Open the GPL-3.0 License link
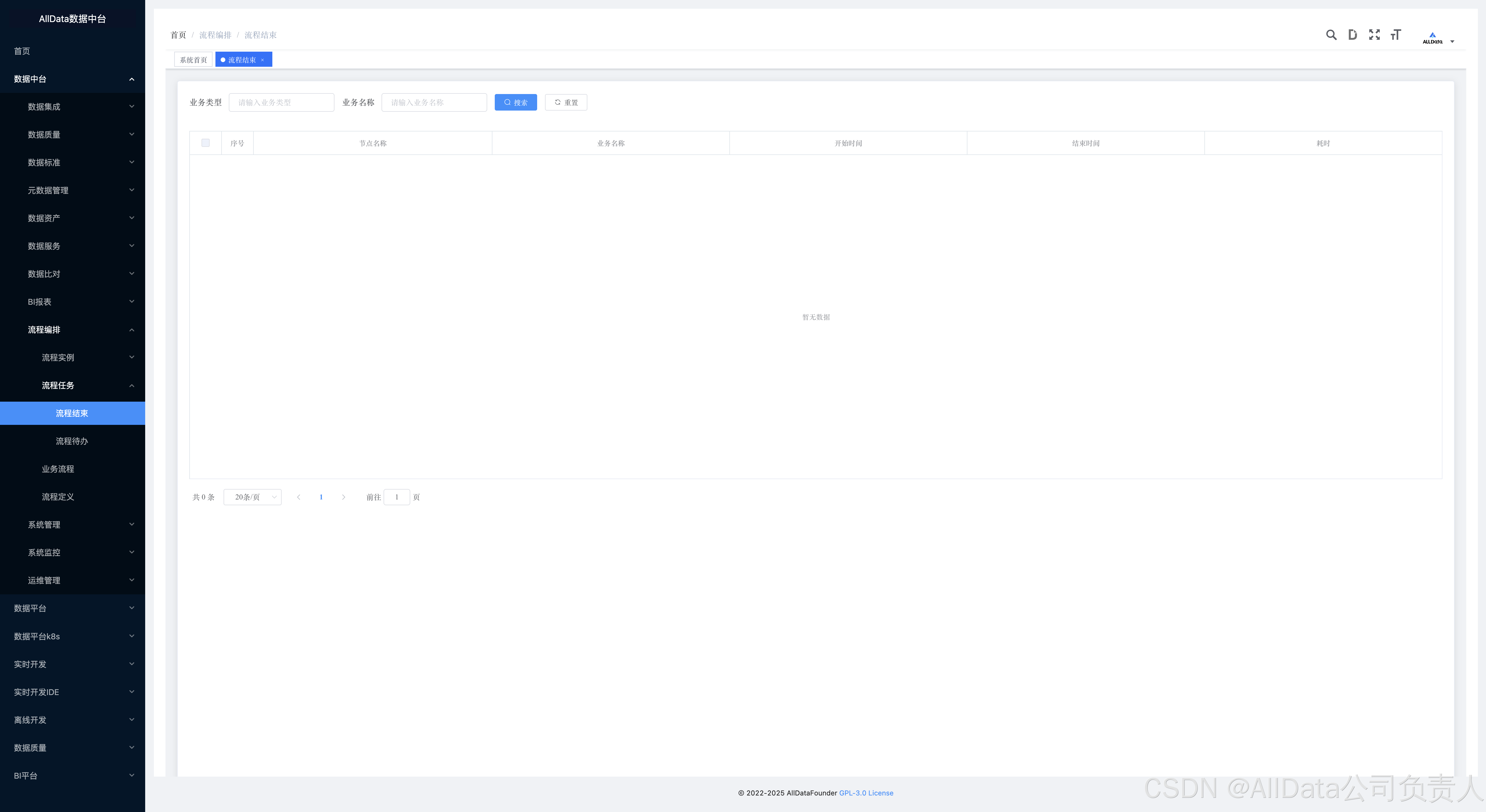 [866, 793]
